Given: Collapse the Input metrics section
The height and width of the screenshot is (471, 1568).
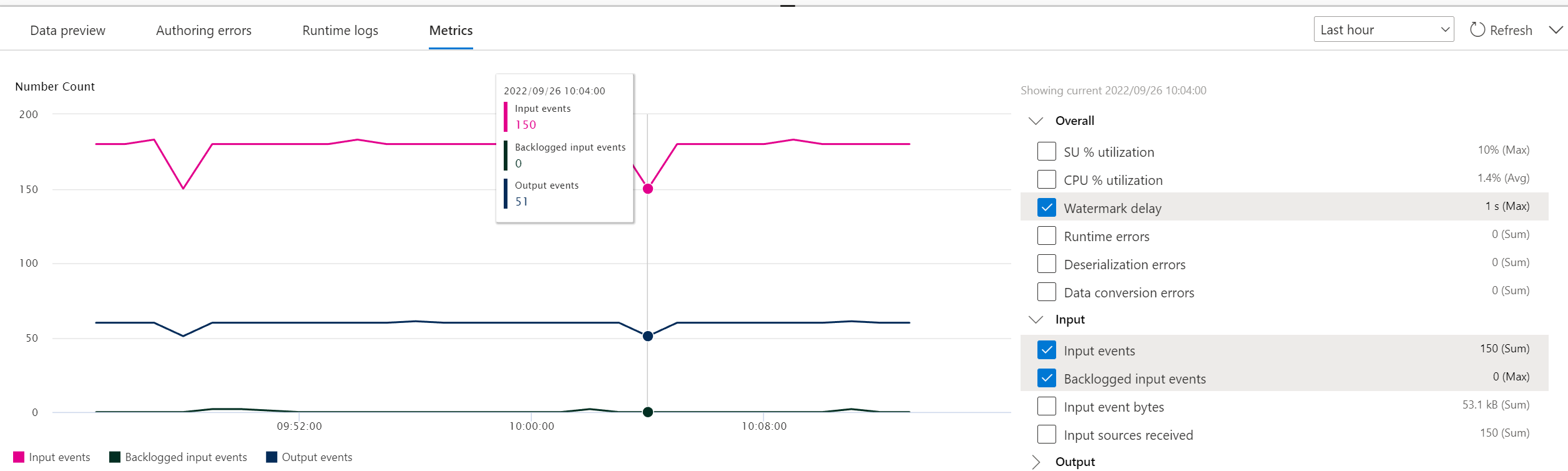Looking at the screenshot, I should pyautogui.click(x=1036, y=319).
